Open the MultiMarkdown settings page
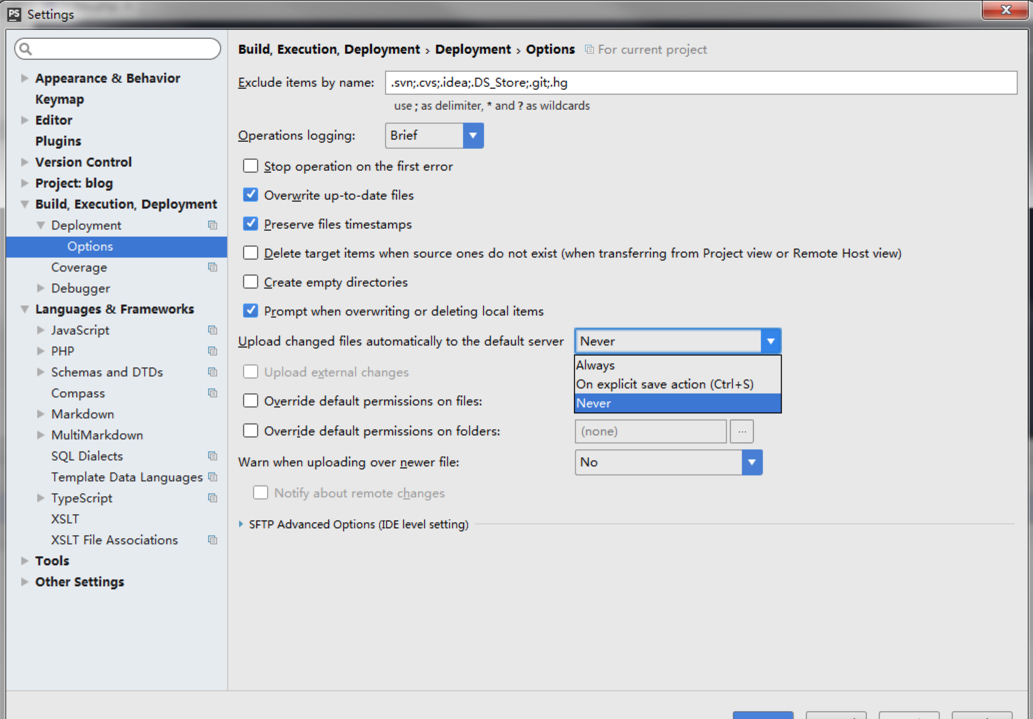This screenshot has height=719, width=1033. click(x=97, y=436)
